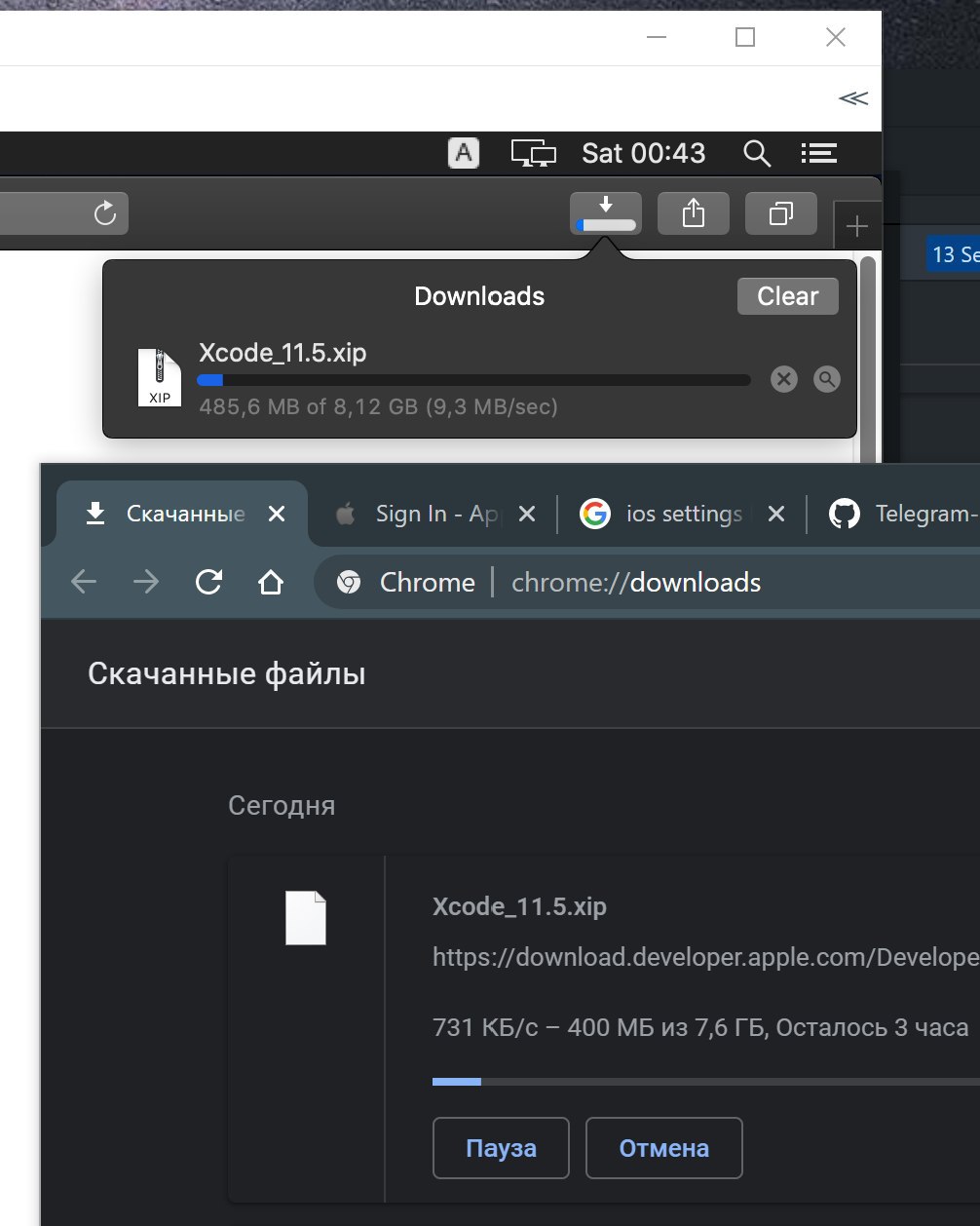Screen dimensions: 980x1226
Task: Click the Сегодня date label
Action: [x=282, y=806]
